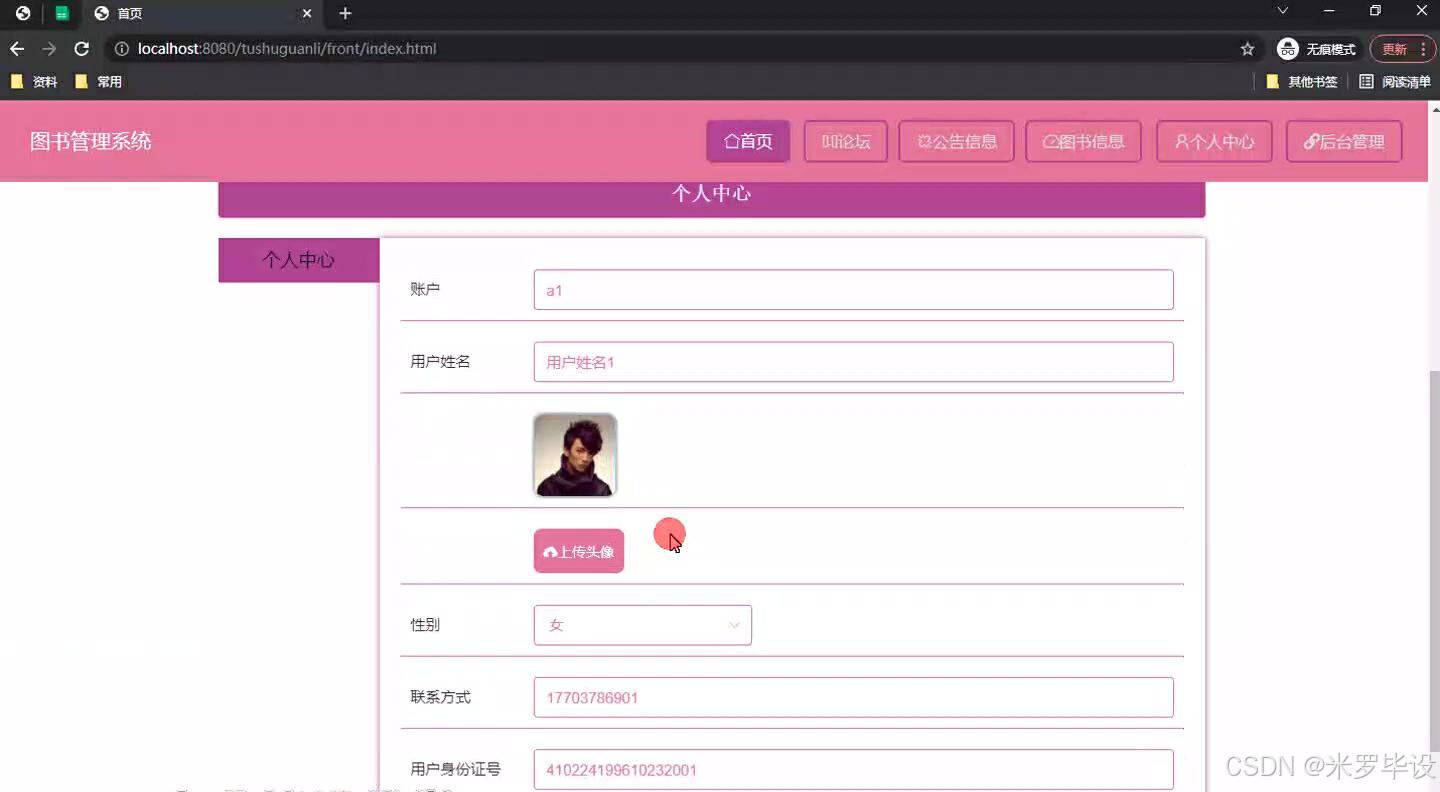Click the 上传头像 upload button
Screen dimensions: 1440x792
tap(579, 551)
